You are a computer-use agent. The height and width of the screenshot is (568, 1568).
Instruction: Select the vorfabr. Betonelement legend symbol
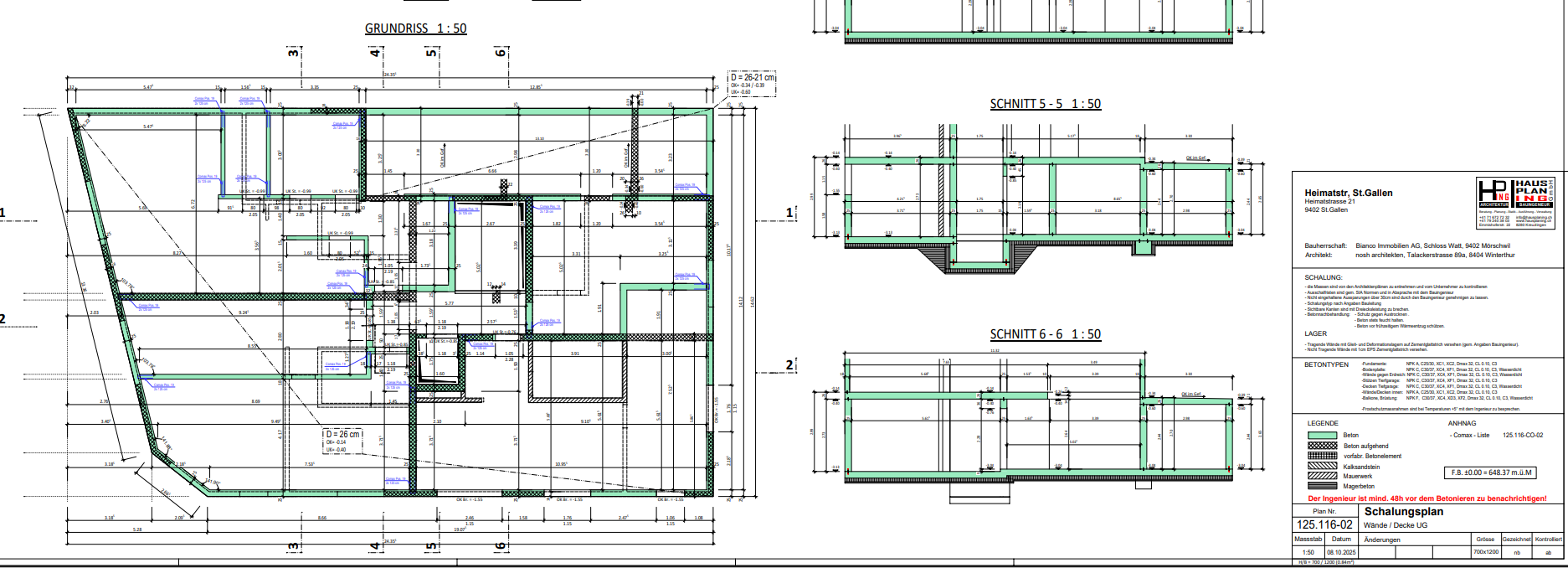click(x=1323, y=456)
